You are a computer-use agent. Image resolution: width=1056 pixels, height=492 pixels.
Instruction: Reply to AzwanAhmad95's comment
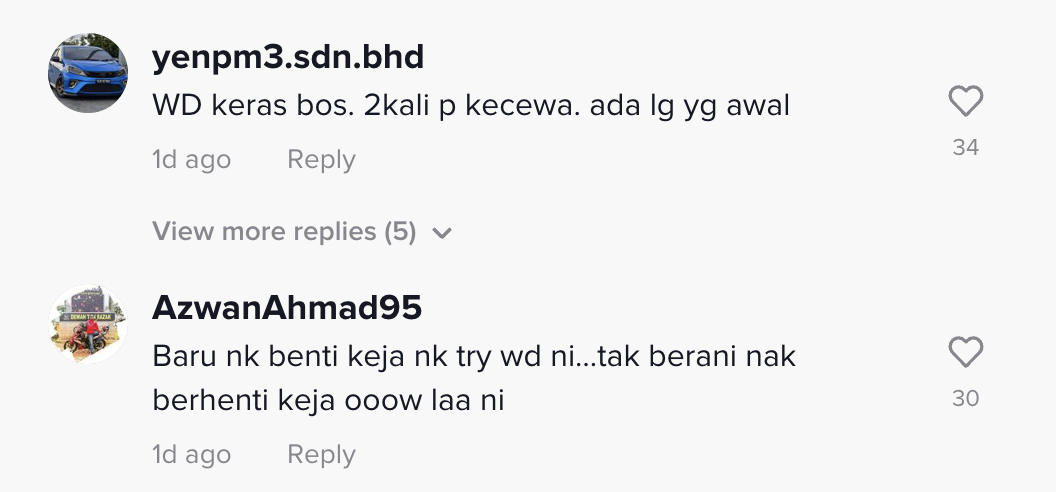(x=321, y=455)
